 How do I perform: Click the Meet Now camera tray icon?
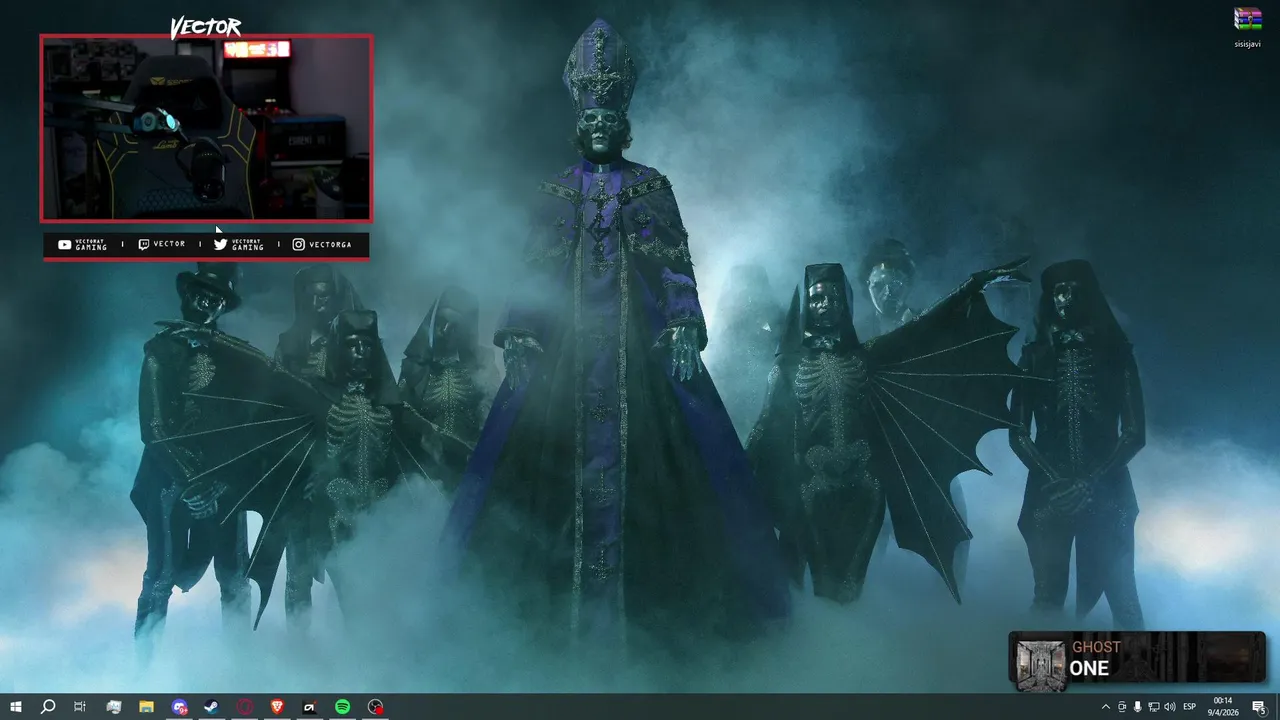pos(1122,707)
